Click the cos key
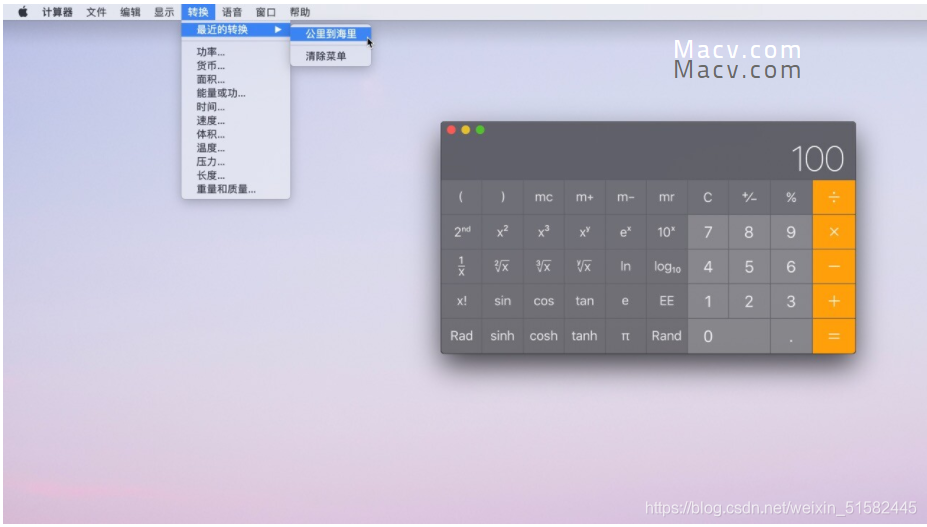Viewport: 927px width, 527px height. (x=543, y=301)
